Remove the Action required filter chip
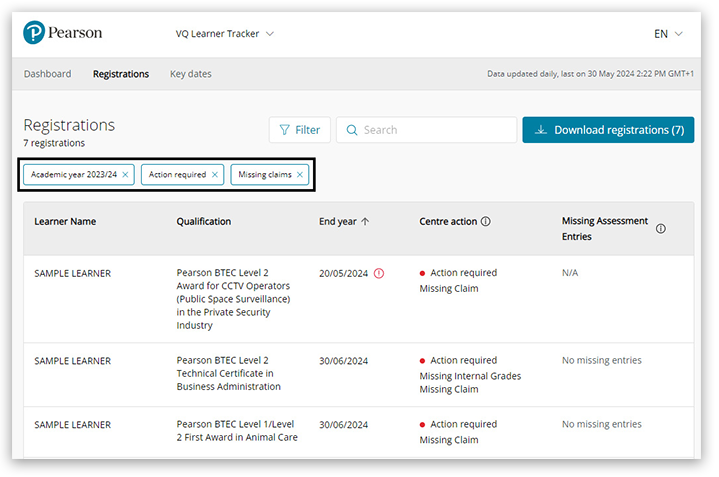This screenshot has height=477, width=719. [x=215, y=175]
